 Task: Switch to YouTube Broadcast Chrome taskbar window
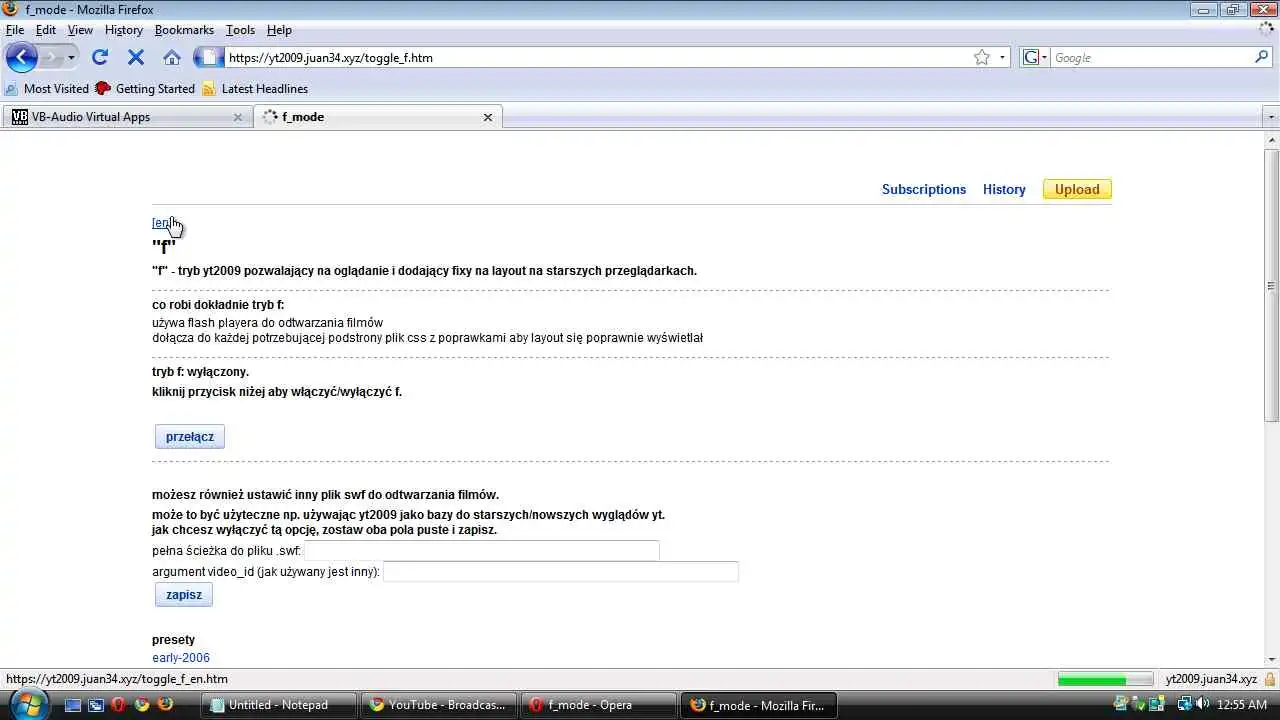(x=439, y=705)
